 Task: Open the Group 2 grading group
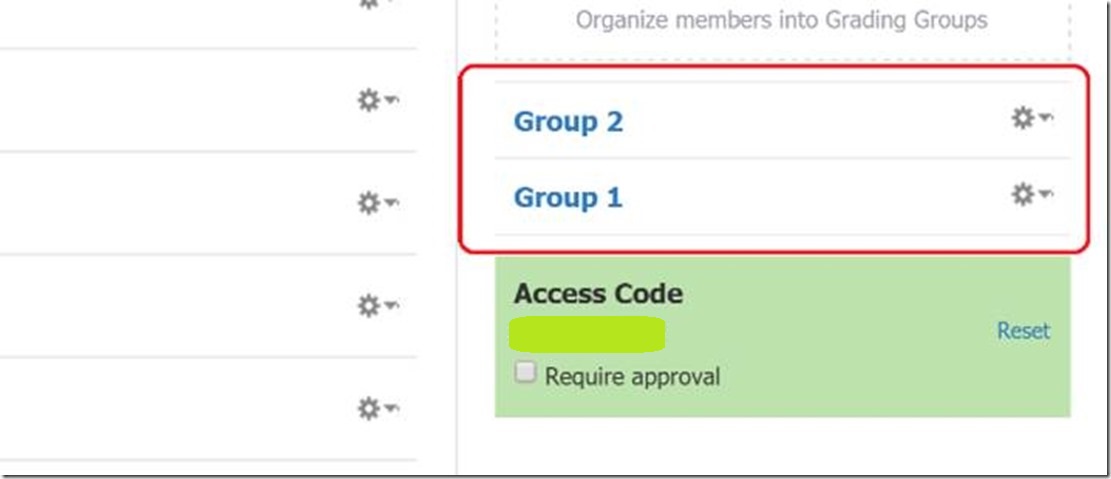tap(568, 122)
